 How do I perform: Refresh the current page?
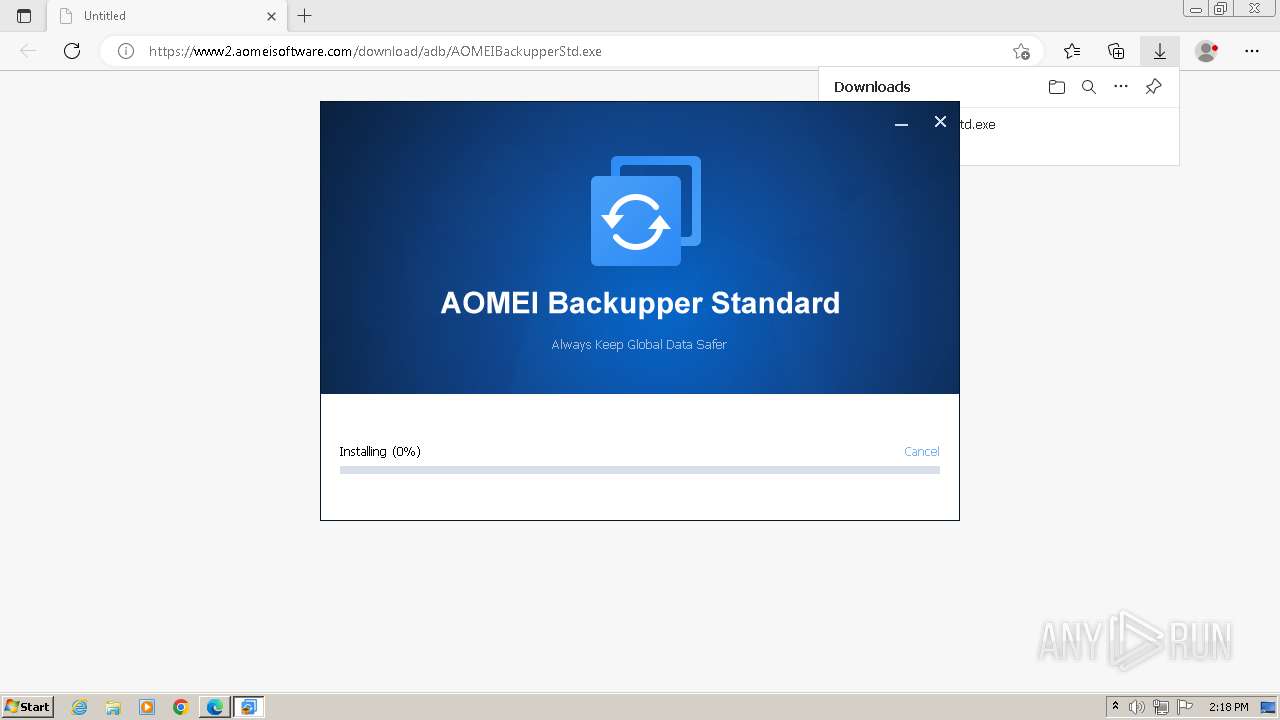point(72,51)
